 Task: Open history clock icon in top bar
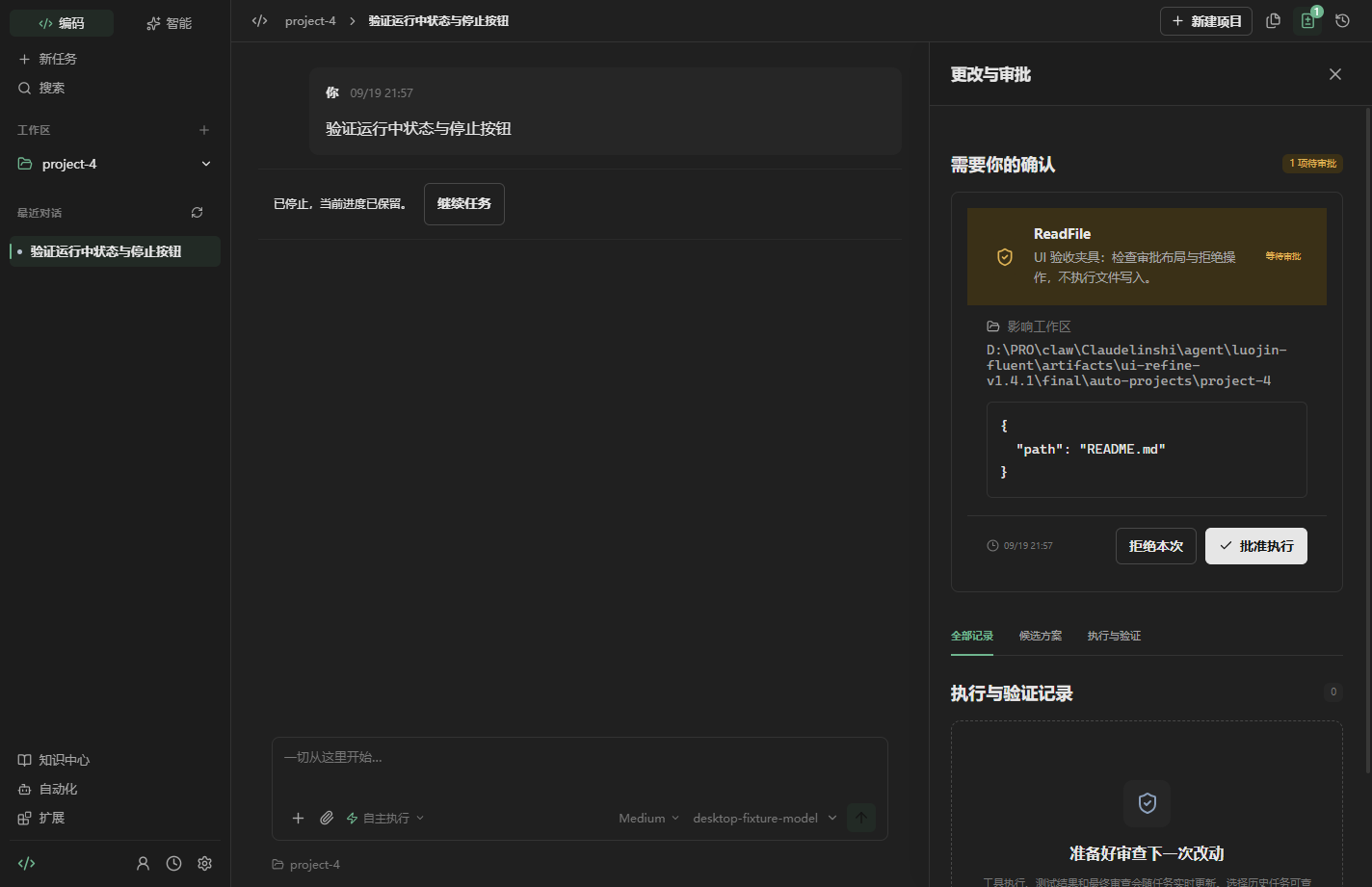[1342, 21]
